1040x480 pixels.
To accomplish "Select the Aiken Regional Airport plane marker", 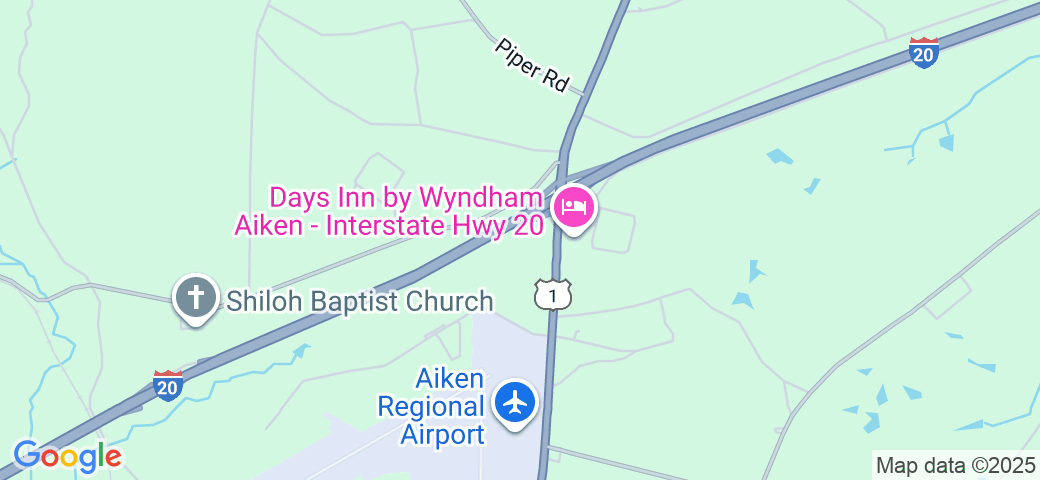I will pos(515,404).
